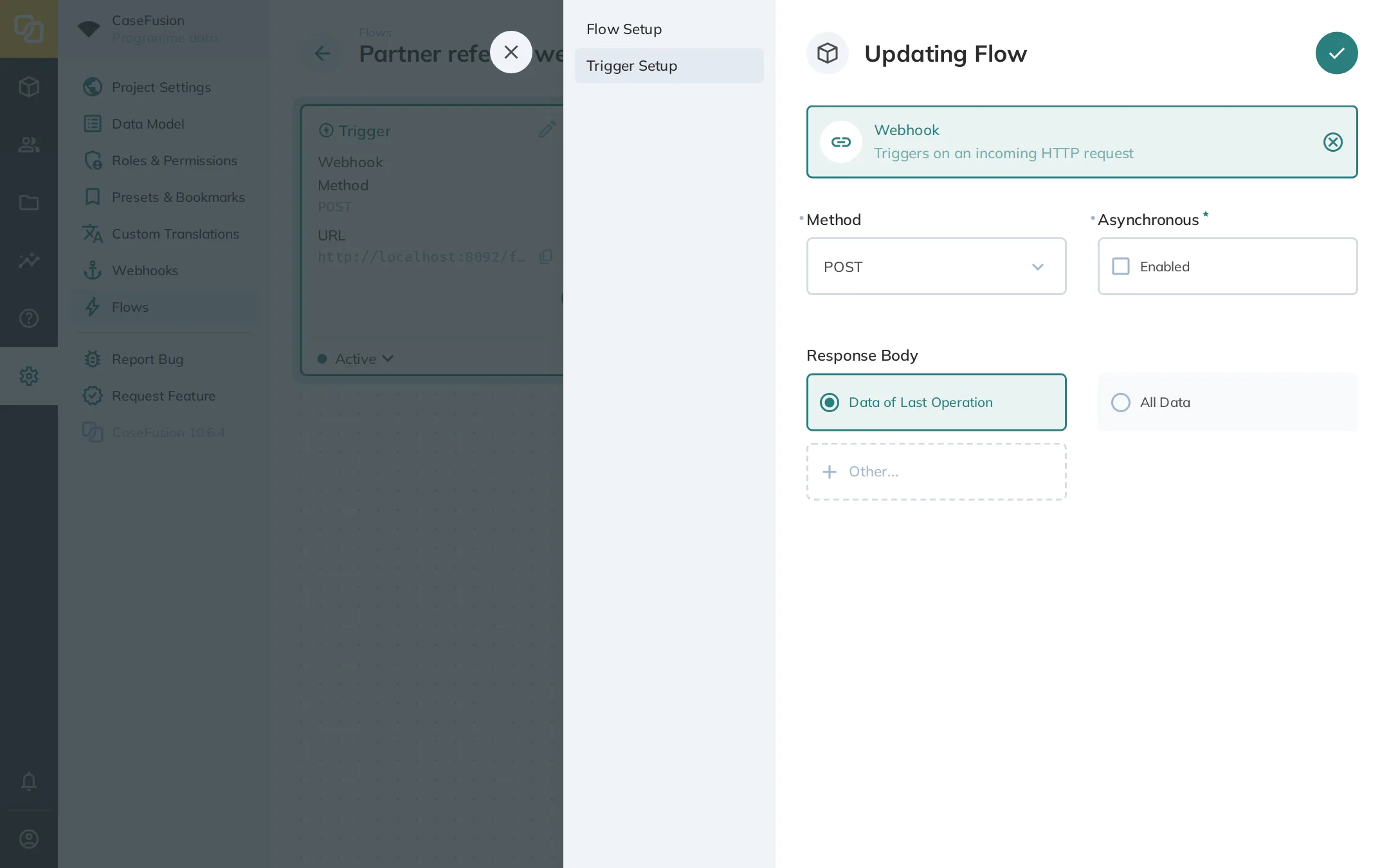Open Webhooks settings
The width and height of the screenshot is (1389, 868).
pyautogui.click(x=164, y=270)
